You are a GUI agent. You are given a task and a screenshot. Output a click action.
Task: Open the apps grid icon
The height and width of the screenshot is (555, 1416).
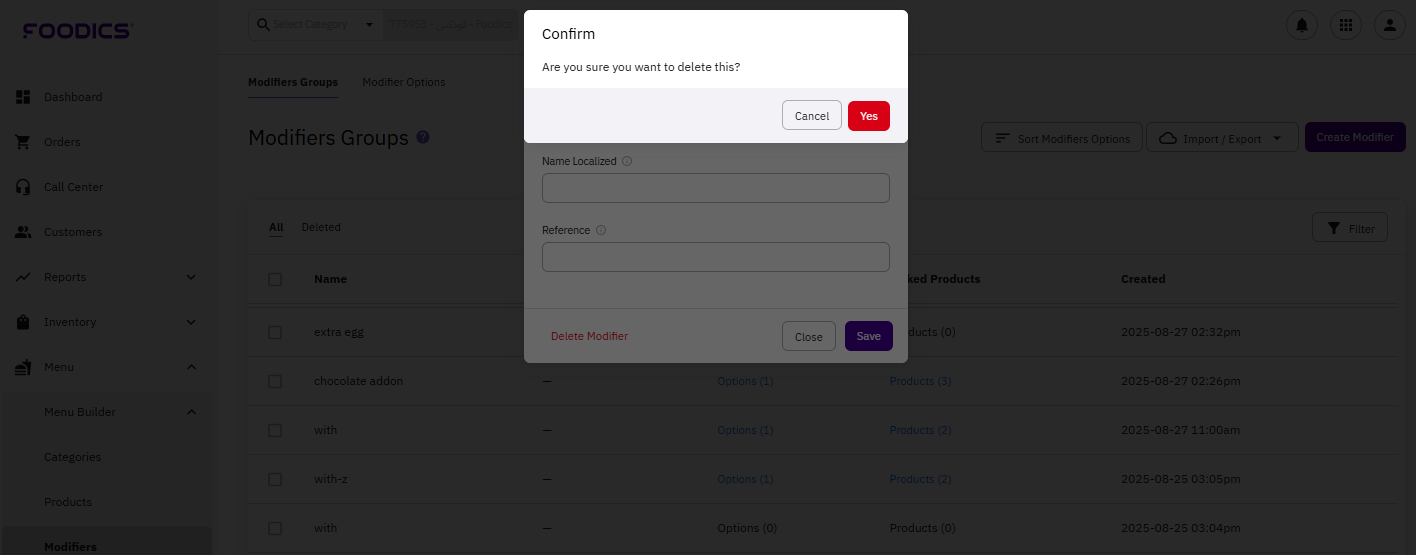tap(1346, 26)
